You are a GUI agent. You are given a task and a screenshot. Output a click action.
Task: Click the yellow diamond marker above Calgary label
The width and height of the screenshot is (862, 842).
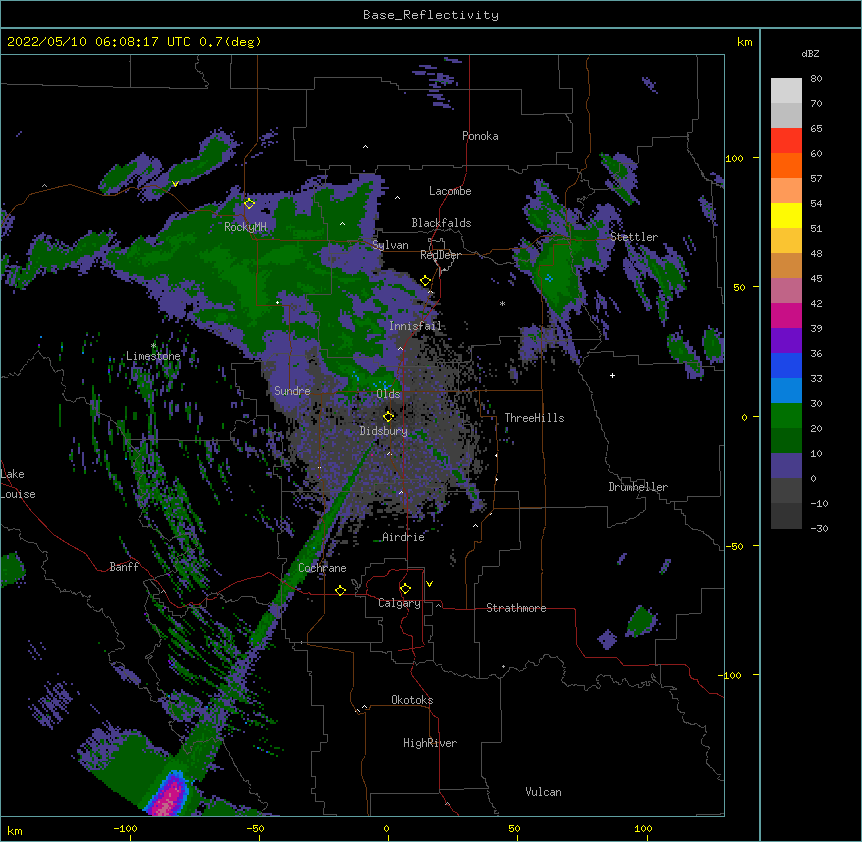(405, 589)
